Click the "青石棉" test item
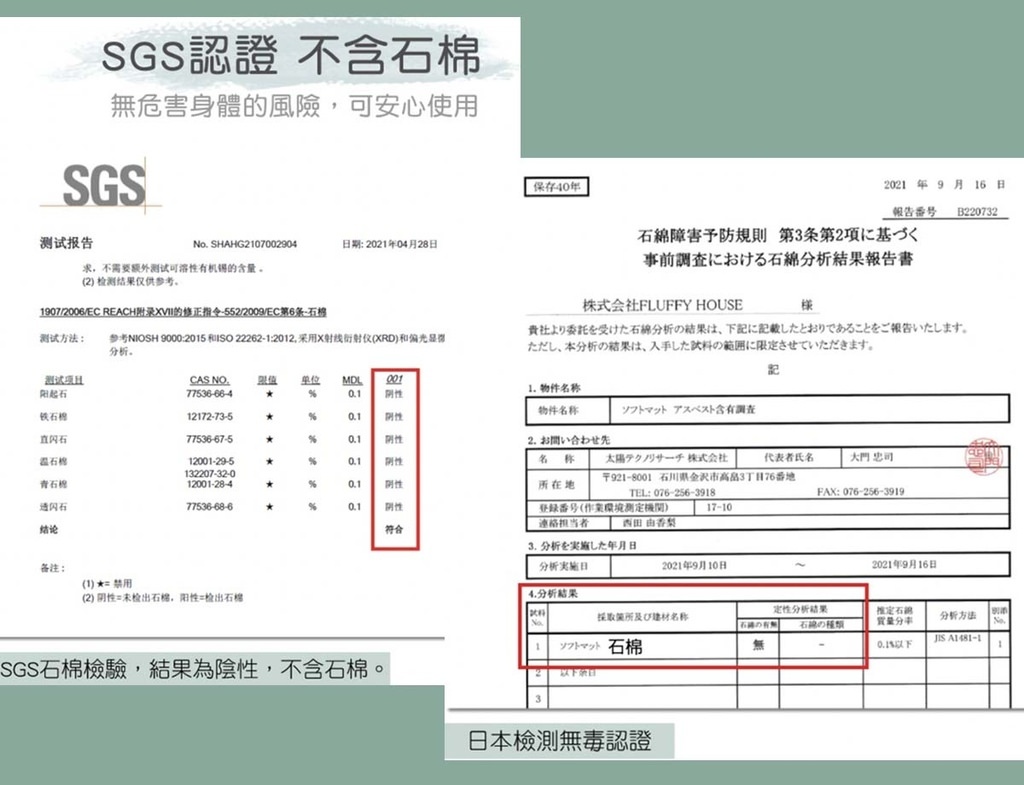The width and height of the screenshot is (1024, 785). (53, 485)
